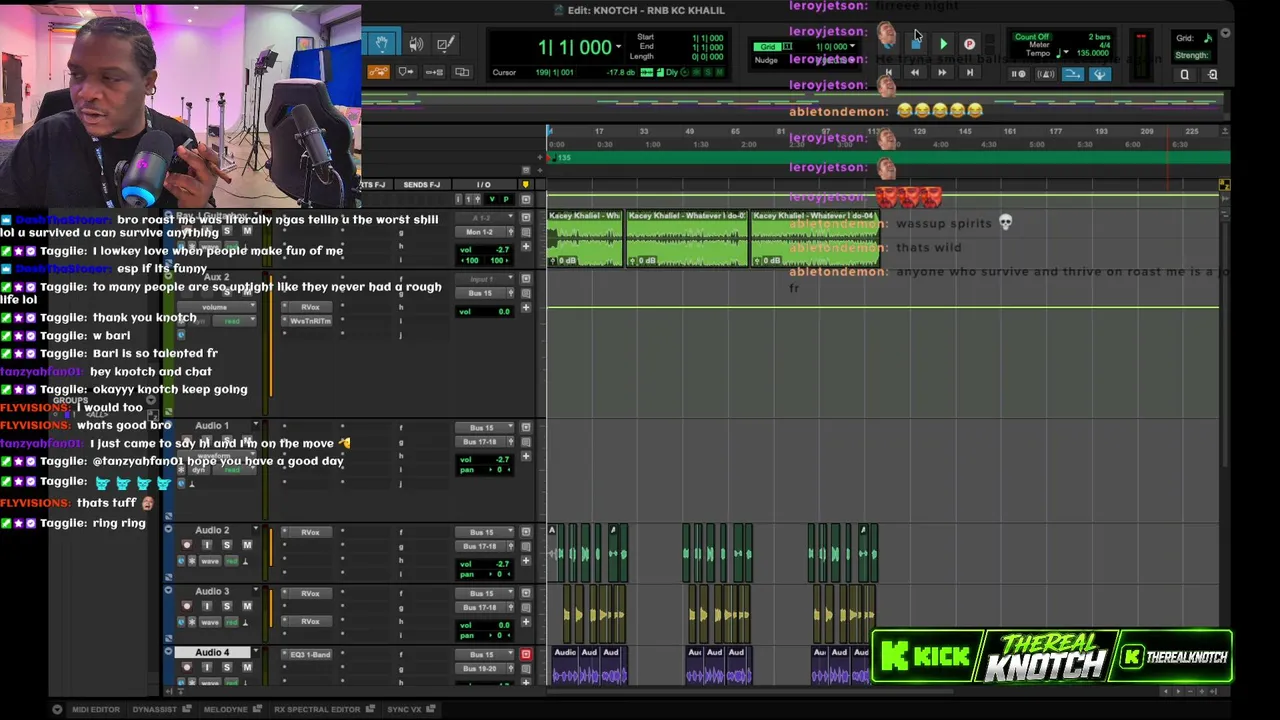Select the Audio 4 track name
1280x720 pixels.
tap(212, 652)
